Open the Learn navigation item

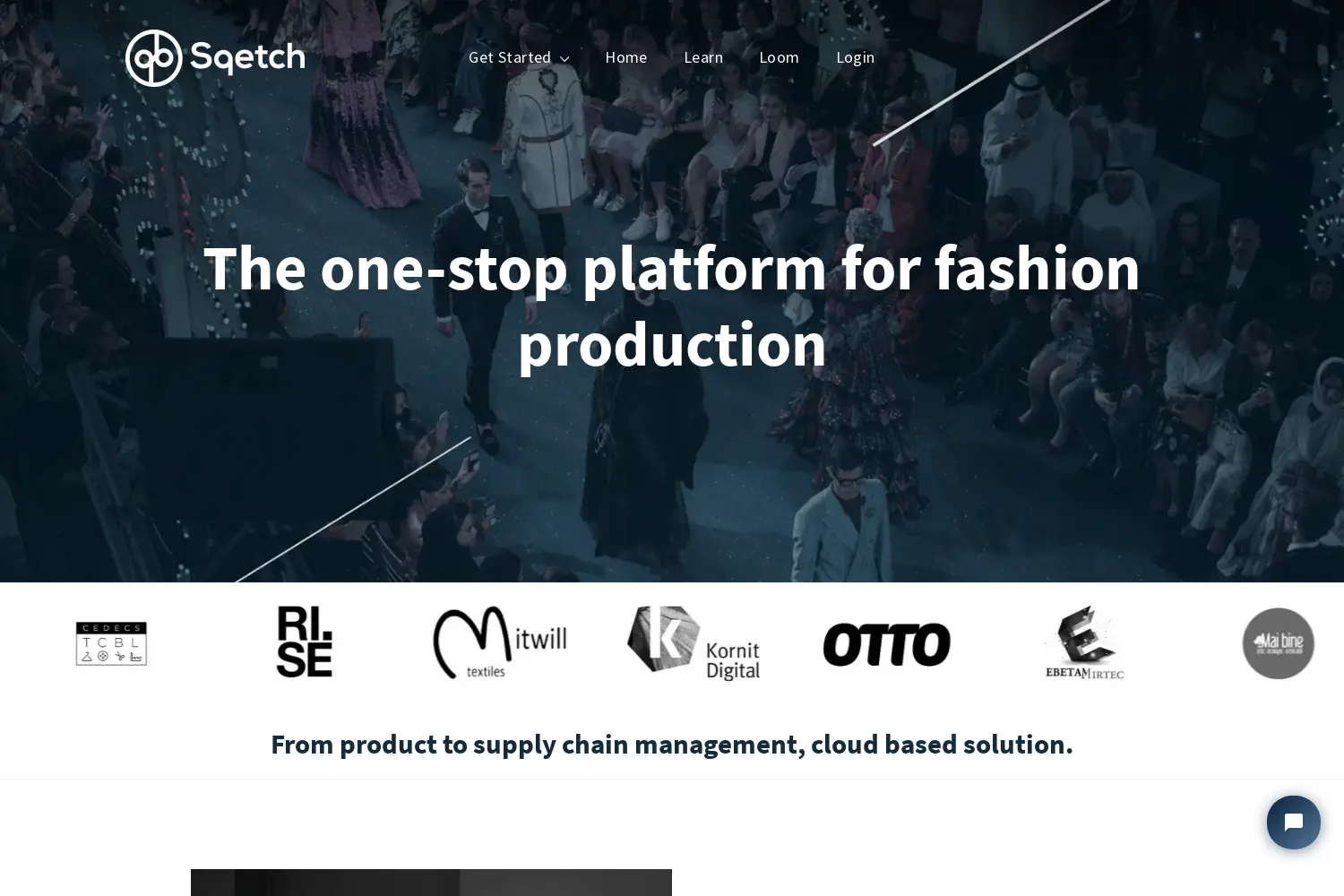[x=703, y=57]
